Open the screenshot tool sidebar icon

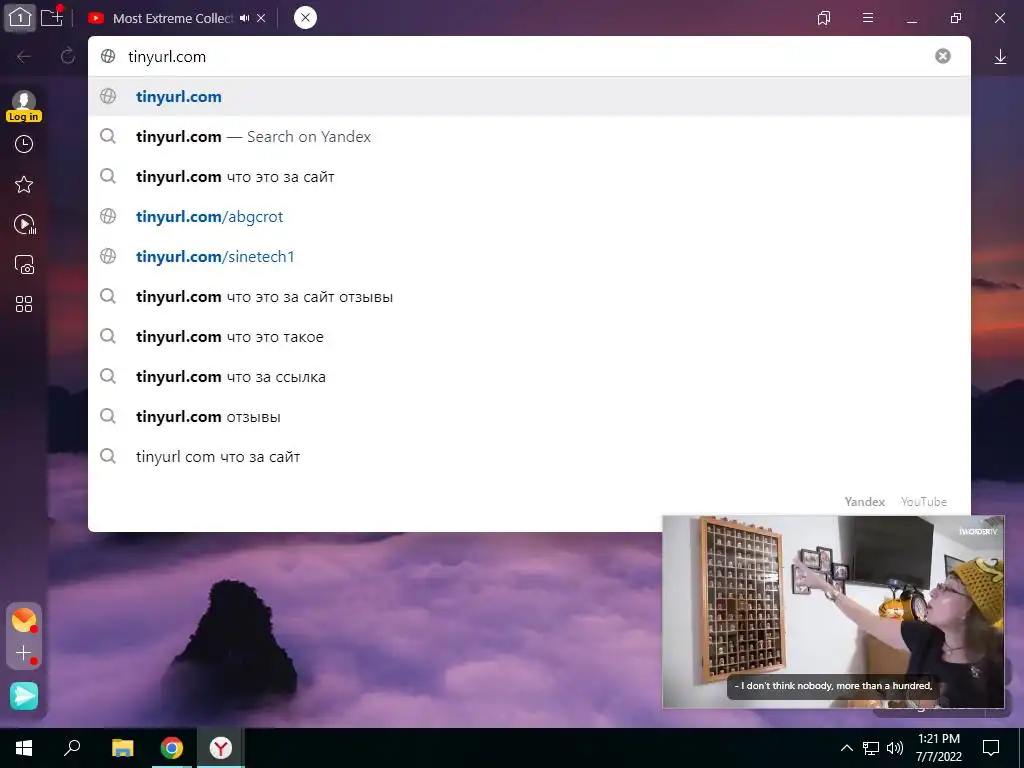tap(25, 264)
